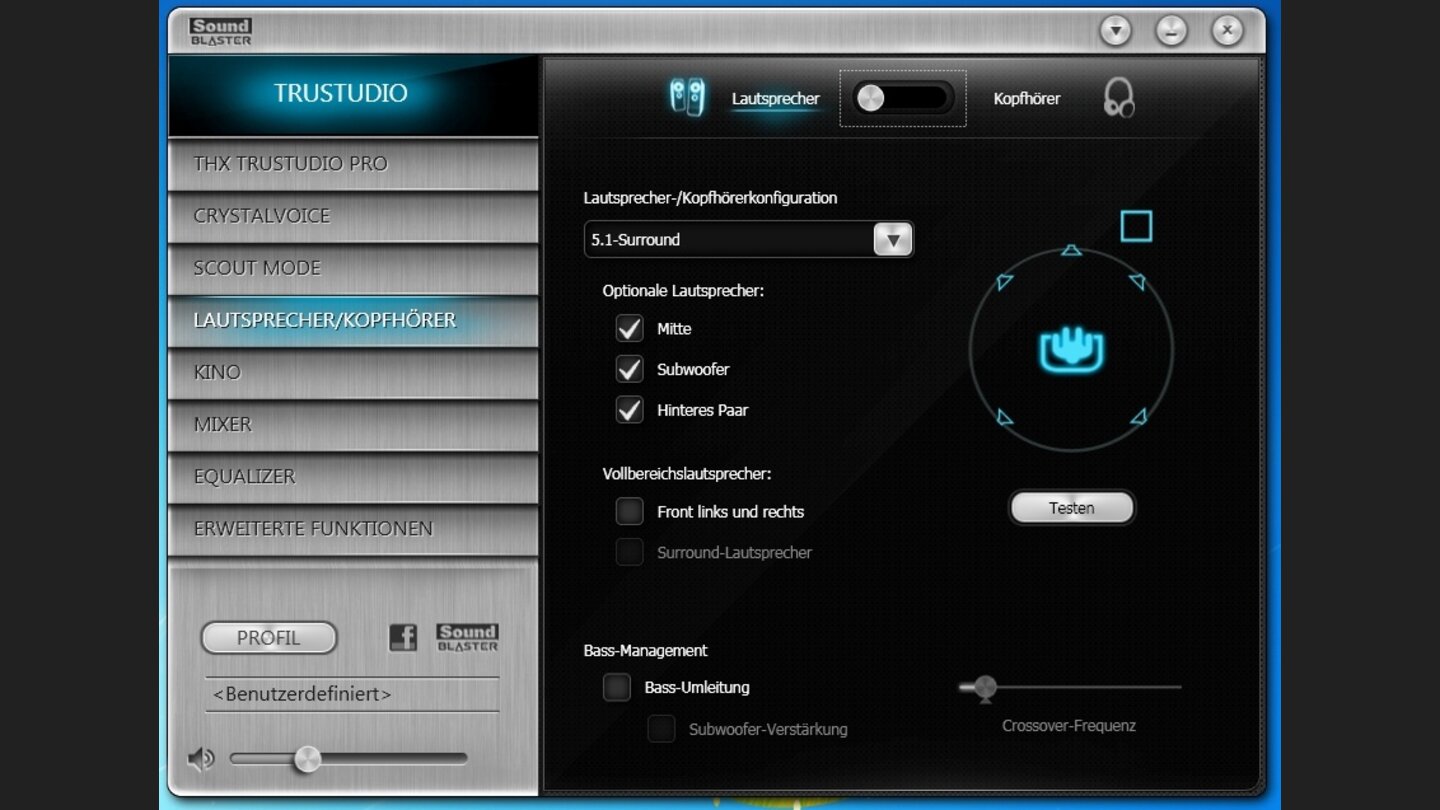Click the rear right speaker triangle
Image resolution: width=1440 pixels, height=810 pixels.
pos(1138,416)
